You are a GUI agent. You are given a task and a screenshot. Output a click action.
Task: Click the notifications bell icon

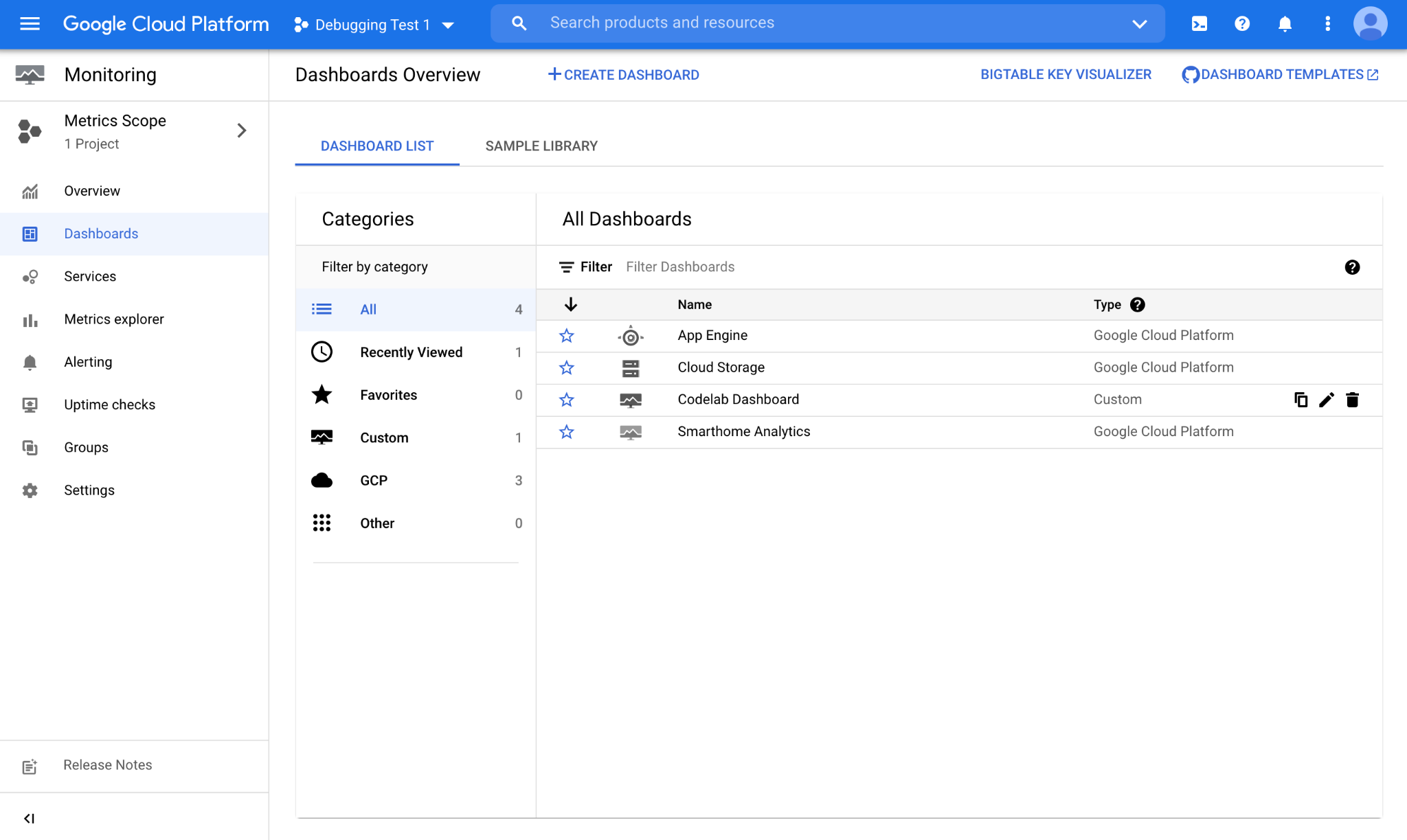[x=1285, y=24]
